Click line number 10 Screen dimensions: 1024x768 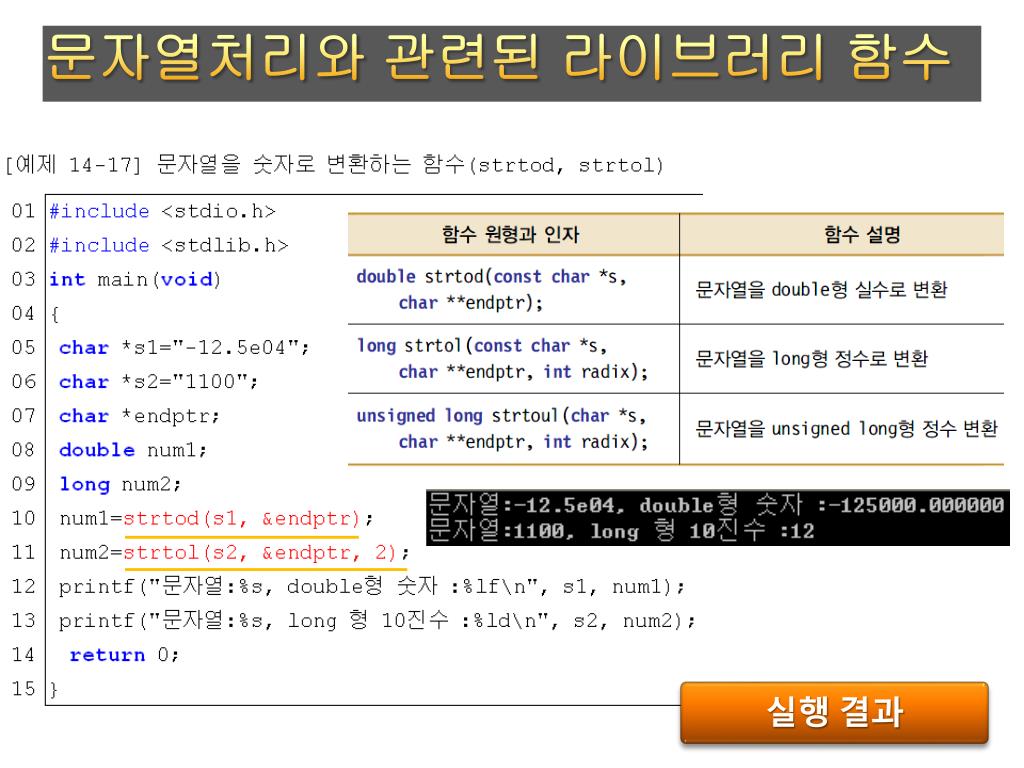pyautogui.click(x=24, y=519)
